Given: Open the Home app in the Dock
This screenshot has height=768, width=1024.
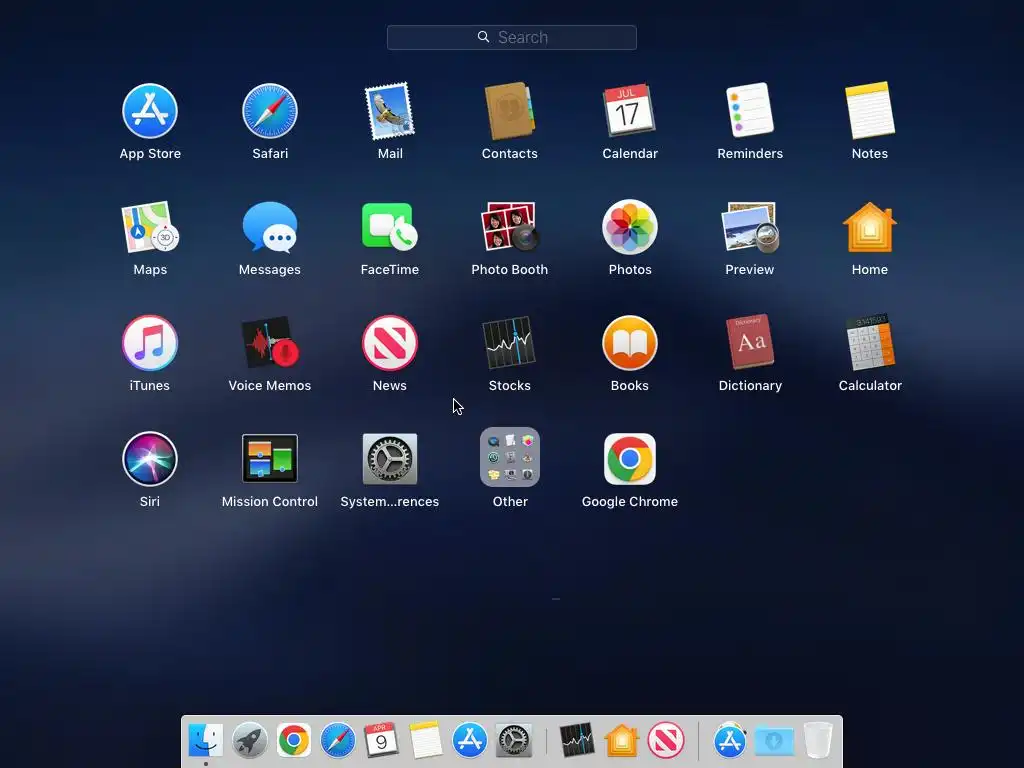Looking at the screenshot, I should coord(622,740).
